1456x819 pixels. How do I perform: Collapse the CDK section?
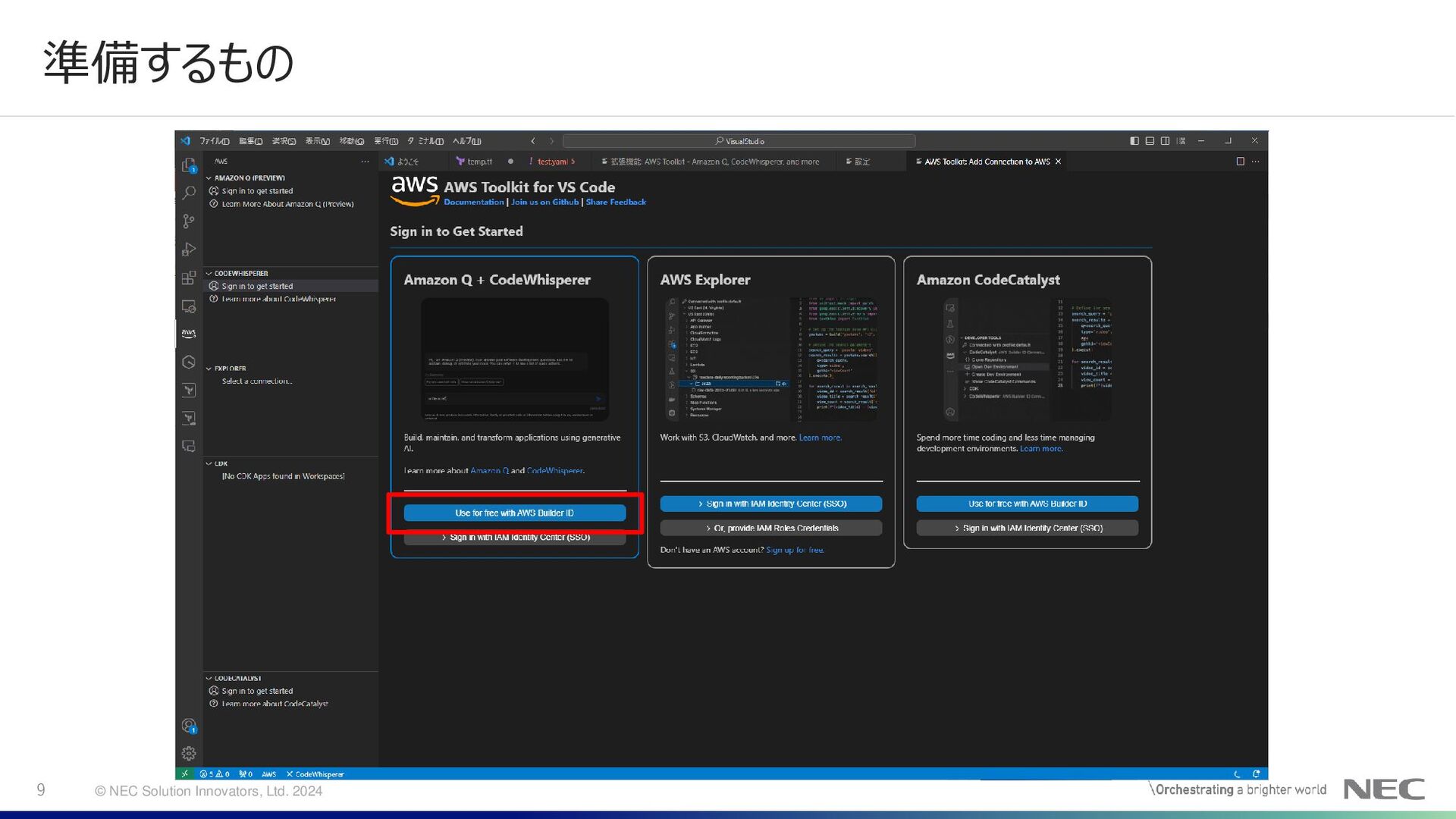click(209, 463)
